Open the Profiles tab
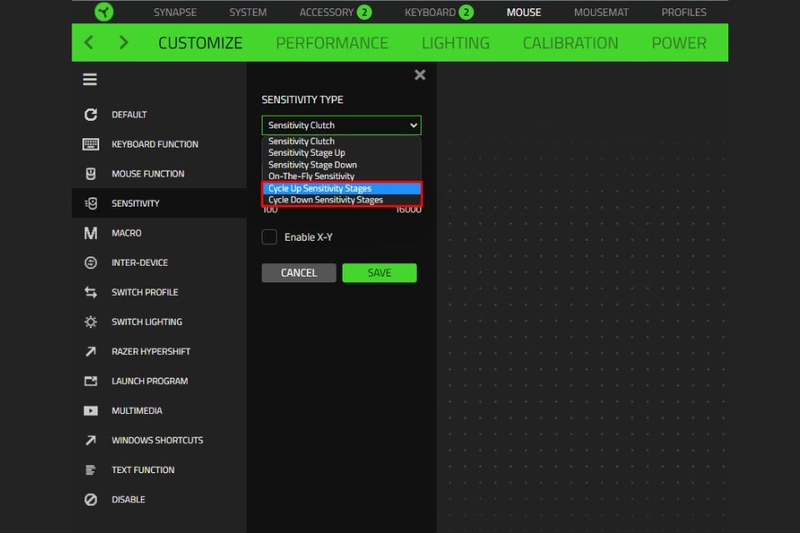The width and height of the screenshot is (800, 533). point(684,12)
